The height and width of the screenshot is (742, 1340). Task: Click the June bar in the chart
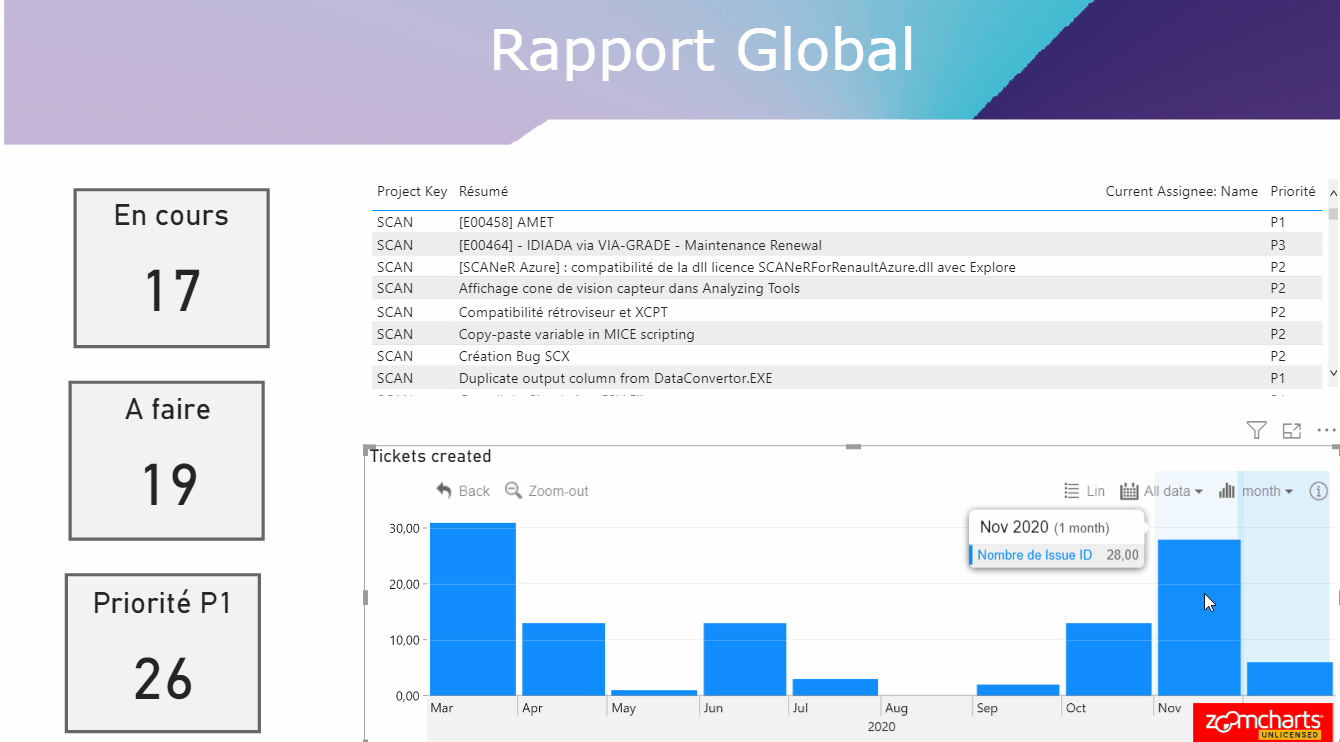[x=745, y=659]
